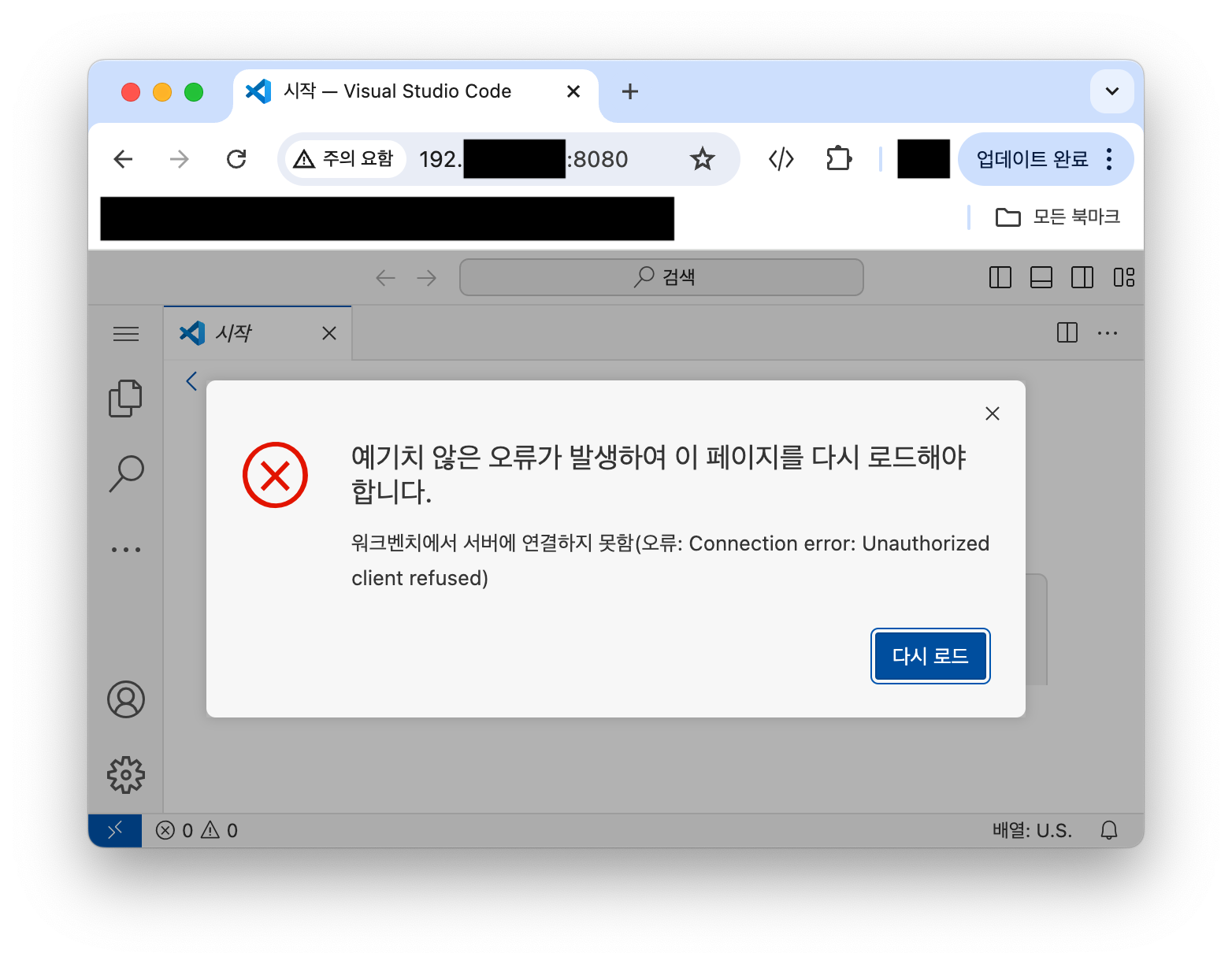The width and height of the screenshot is (1232, 964).
Task: Toggle secondary side bar layout icon
Action: coord(1082,277)
